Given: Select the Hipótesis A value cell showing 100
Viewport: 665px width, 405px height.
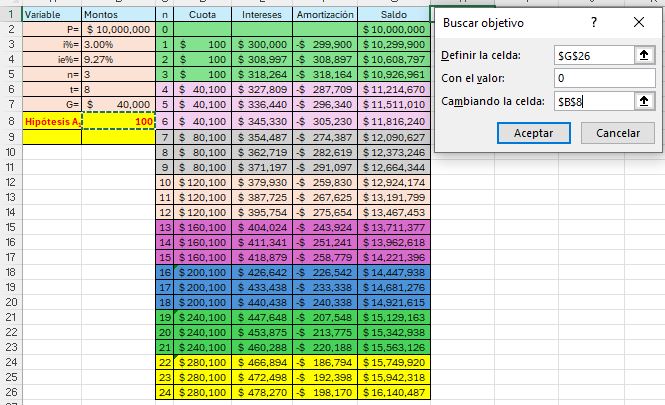Looking at the screenshot, I should (x=118, y=120).
